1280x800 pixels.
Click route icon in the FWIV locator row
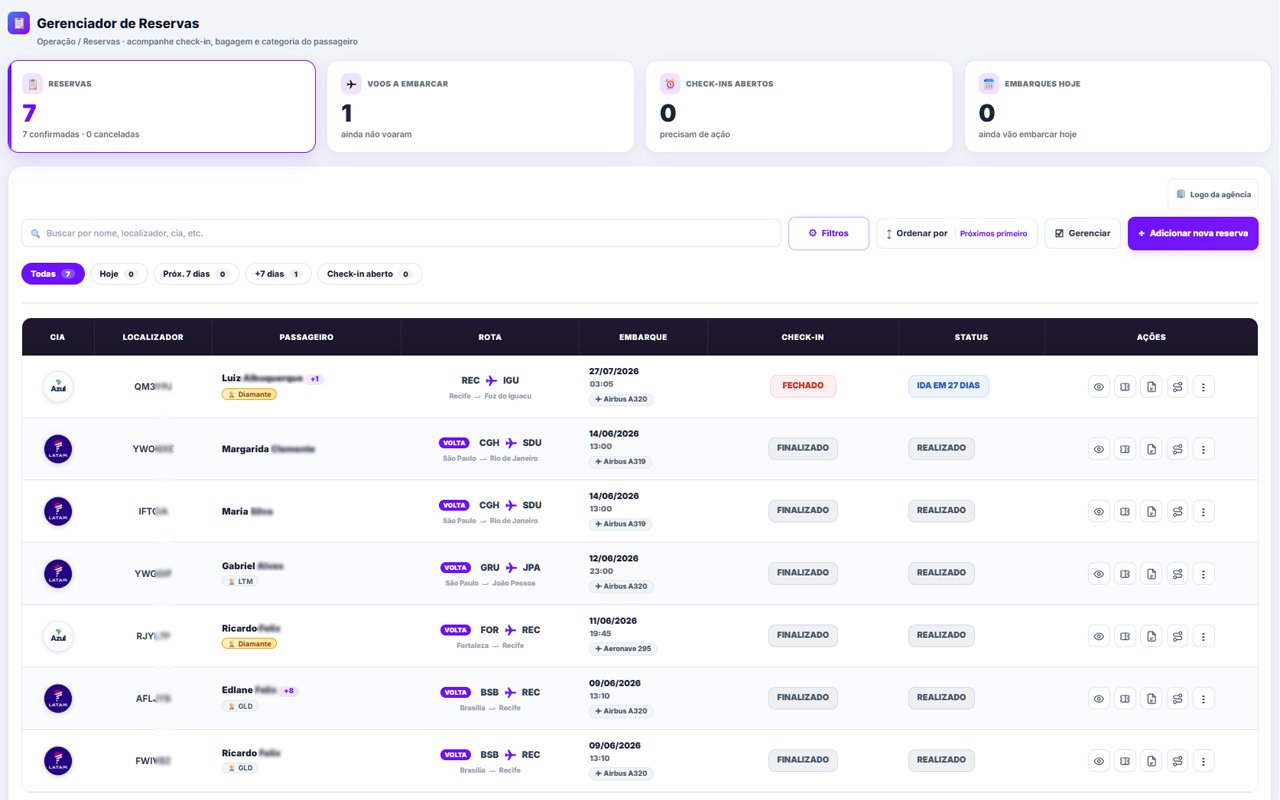click(x=1178, y=761)
